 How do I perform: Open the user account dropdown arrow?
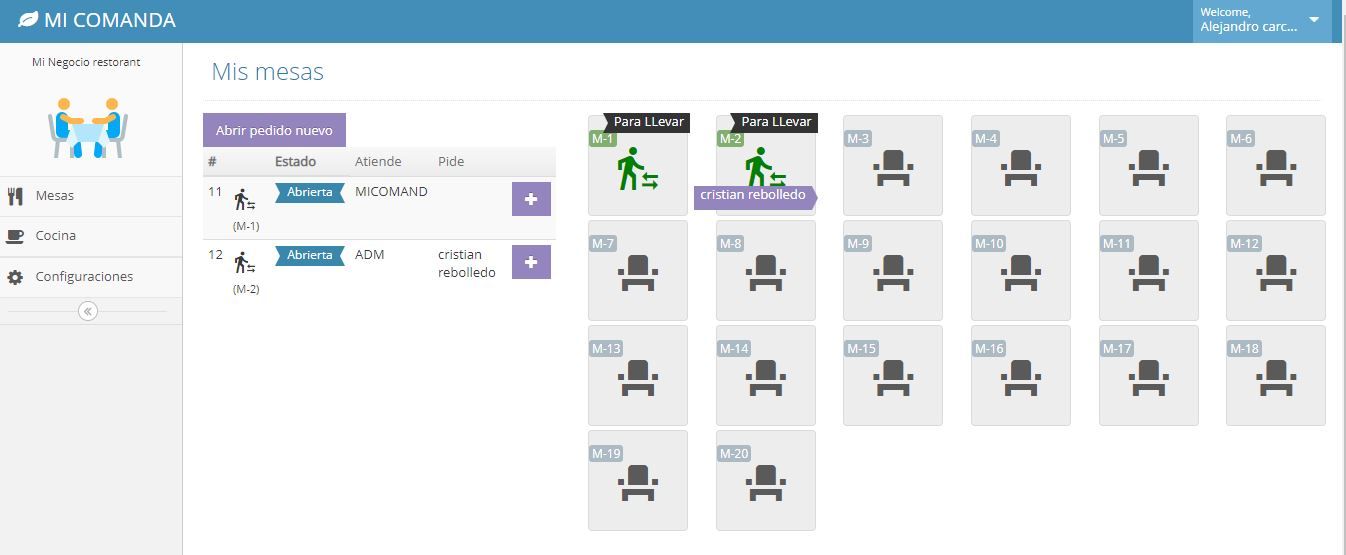click(1314, 20)
